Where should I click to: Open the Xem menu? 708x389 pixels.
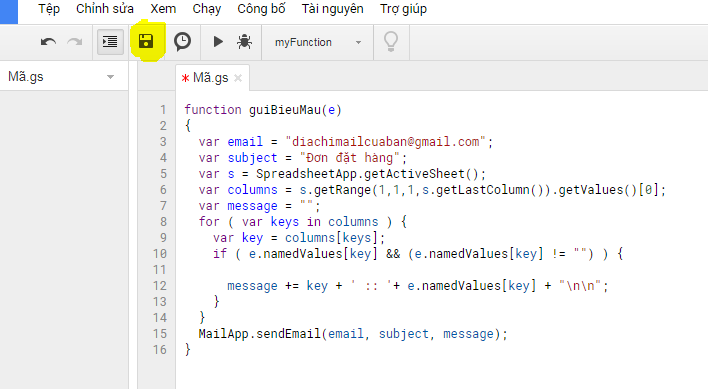(163, 9)
